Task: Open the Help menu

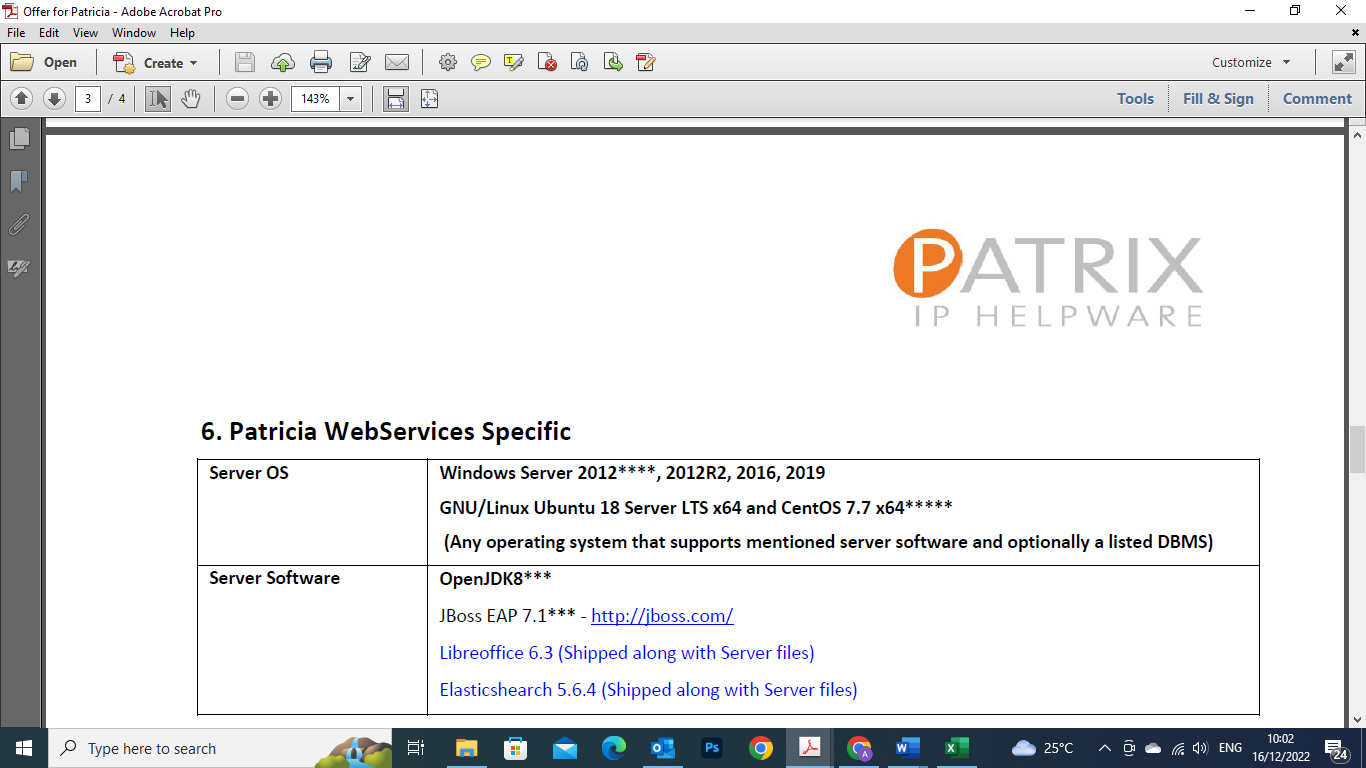Action: tap(182, 33)
